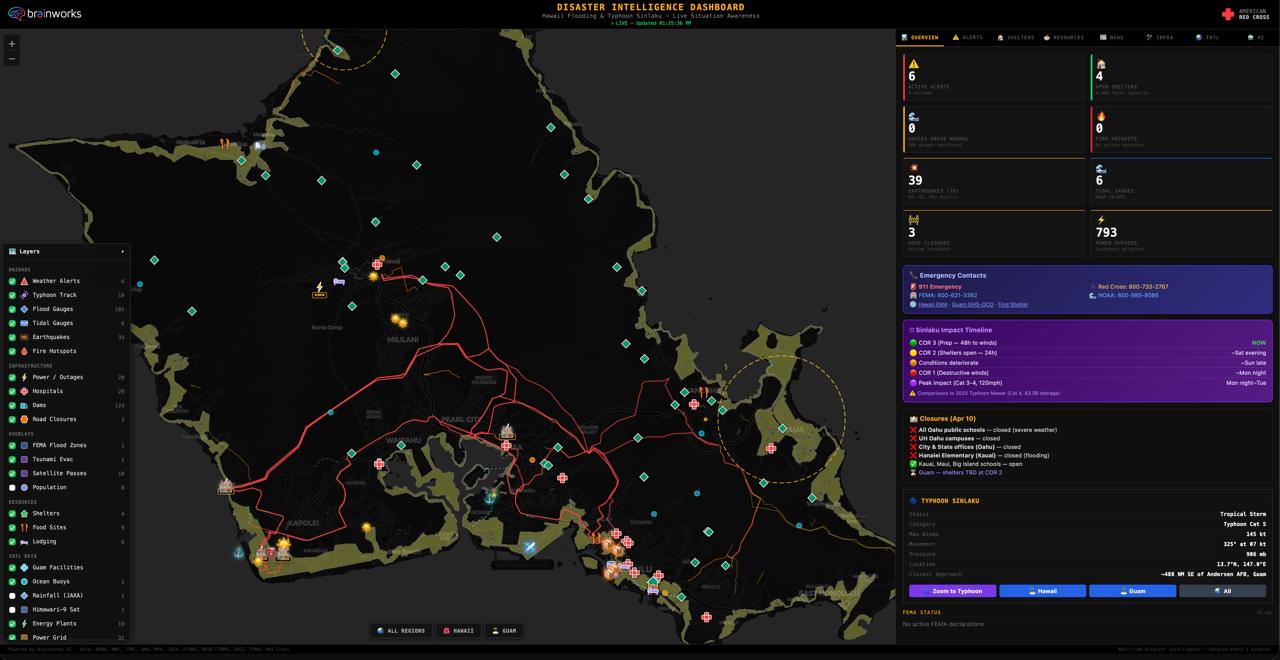Open the Hawaii EMA link

point(932,304)
